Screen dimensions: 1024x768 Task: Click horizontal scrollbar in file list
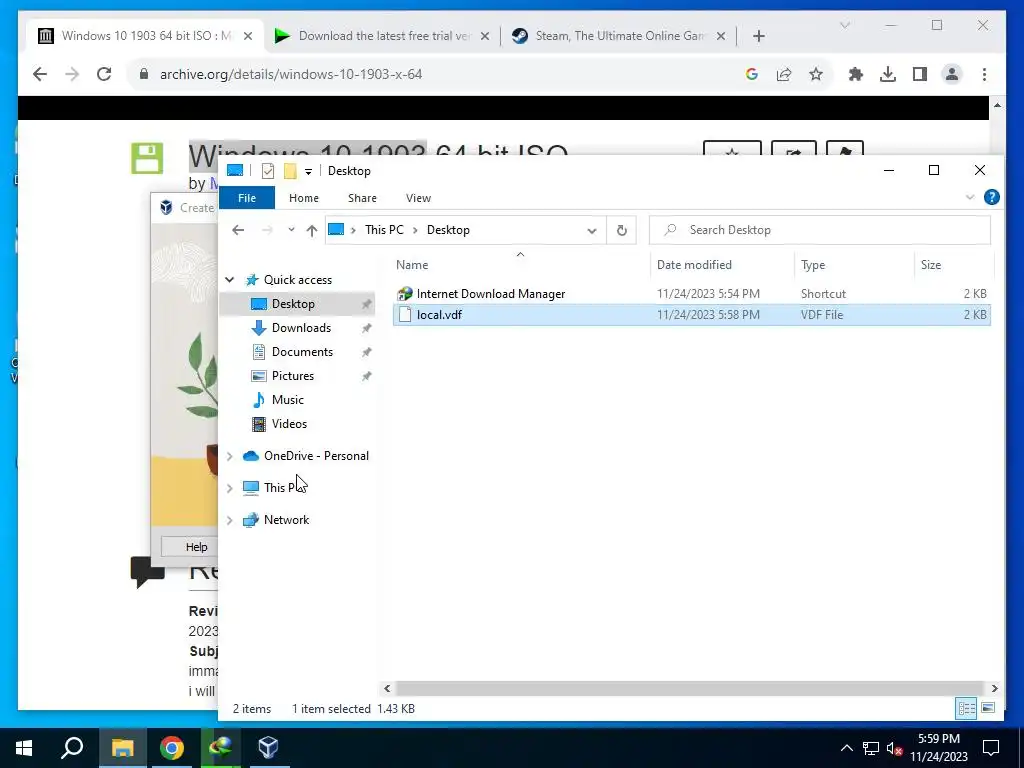(690, 688)
